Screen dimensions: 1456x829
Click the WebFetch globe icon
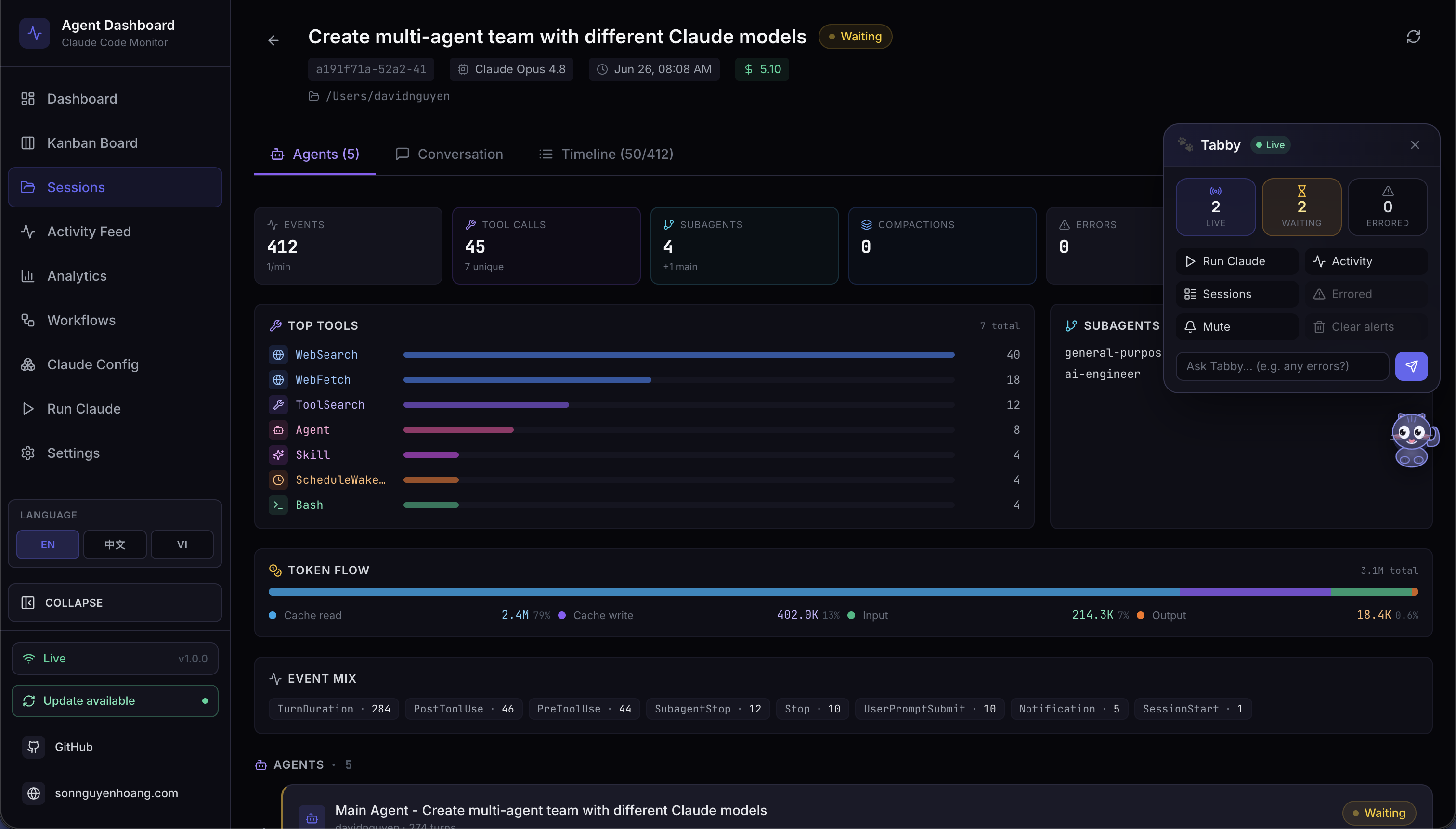[x=278, y=380]
